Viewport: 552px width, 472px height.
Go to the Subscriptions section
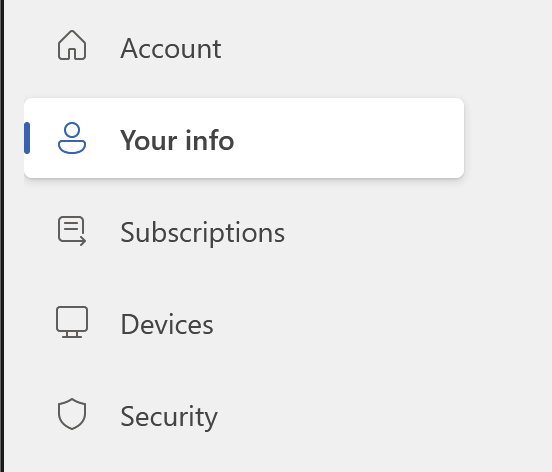pyautogui.click(x=202, y=233)
